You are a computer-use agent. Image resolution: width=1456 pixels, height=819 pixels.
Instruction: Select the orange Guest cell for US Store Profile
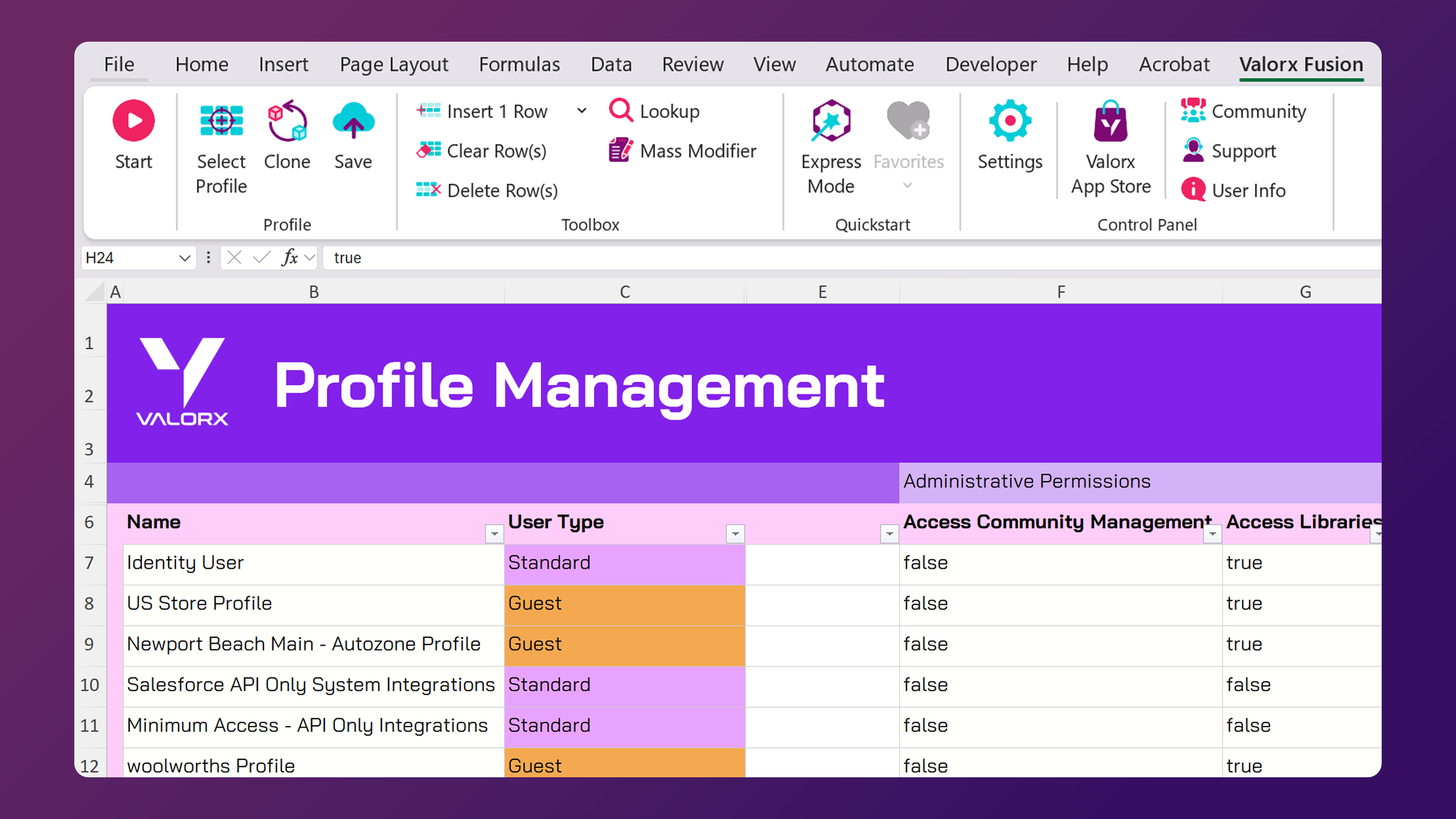click(624, 603)
